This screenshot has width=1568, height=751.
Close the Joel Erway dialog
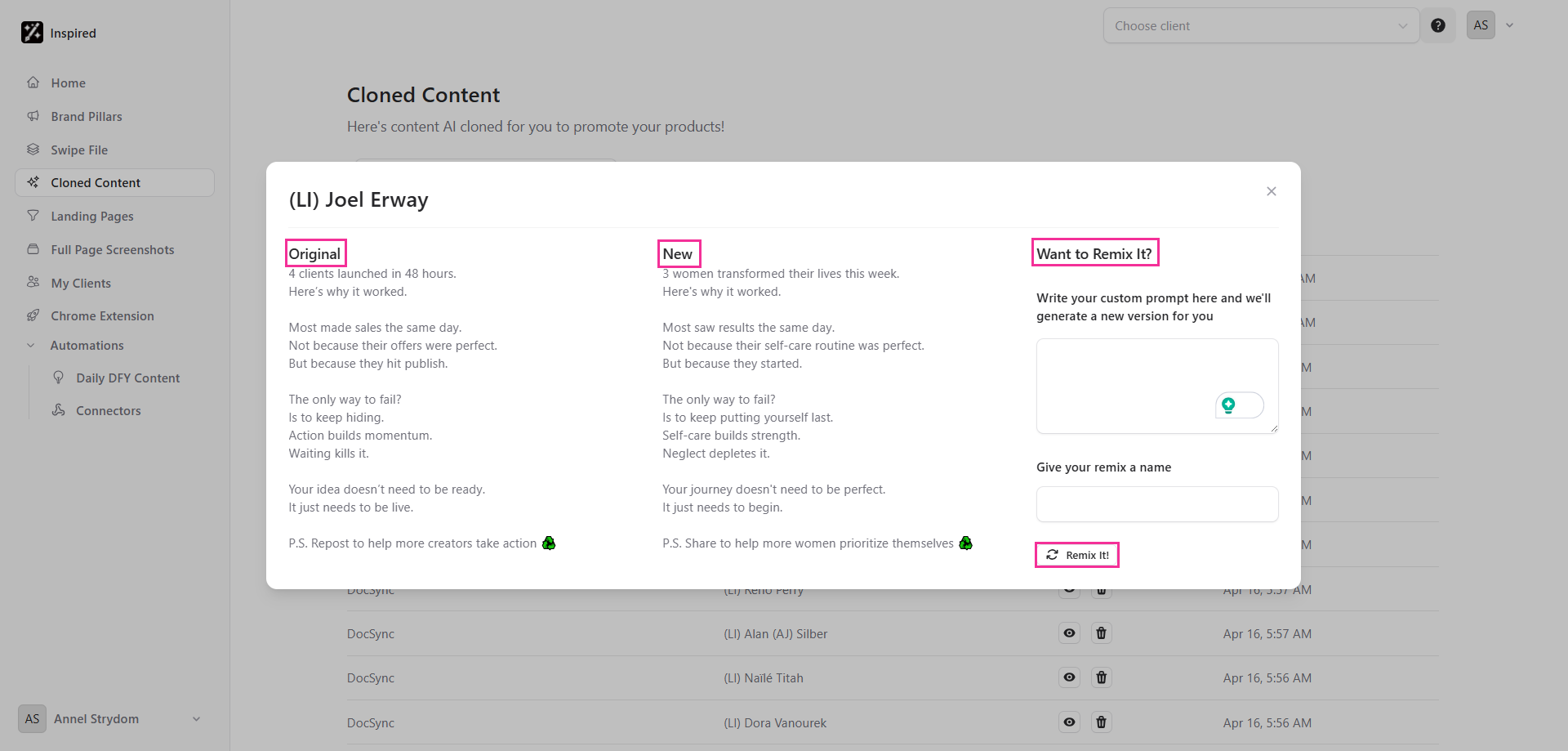pyautogui.click(x=1272, y=191)
